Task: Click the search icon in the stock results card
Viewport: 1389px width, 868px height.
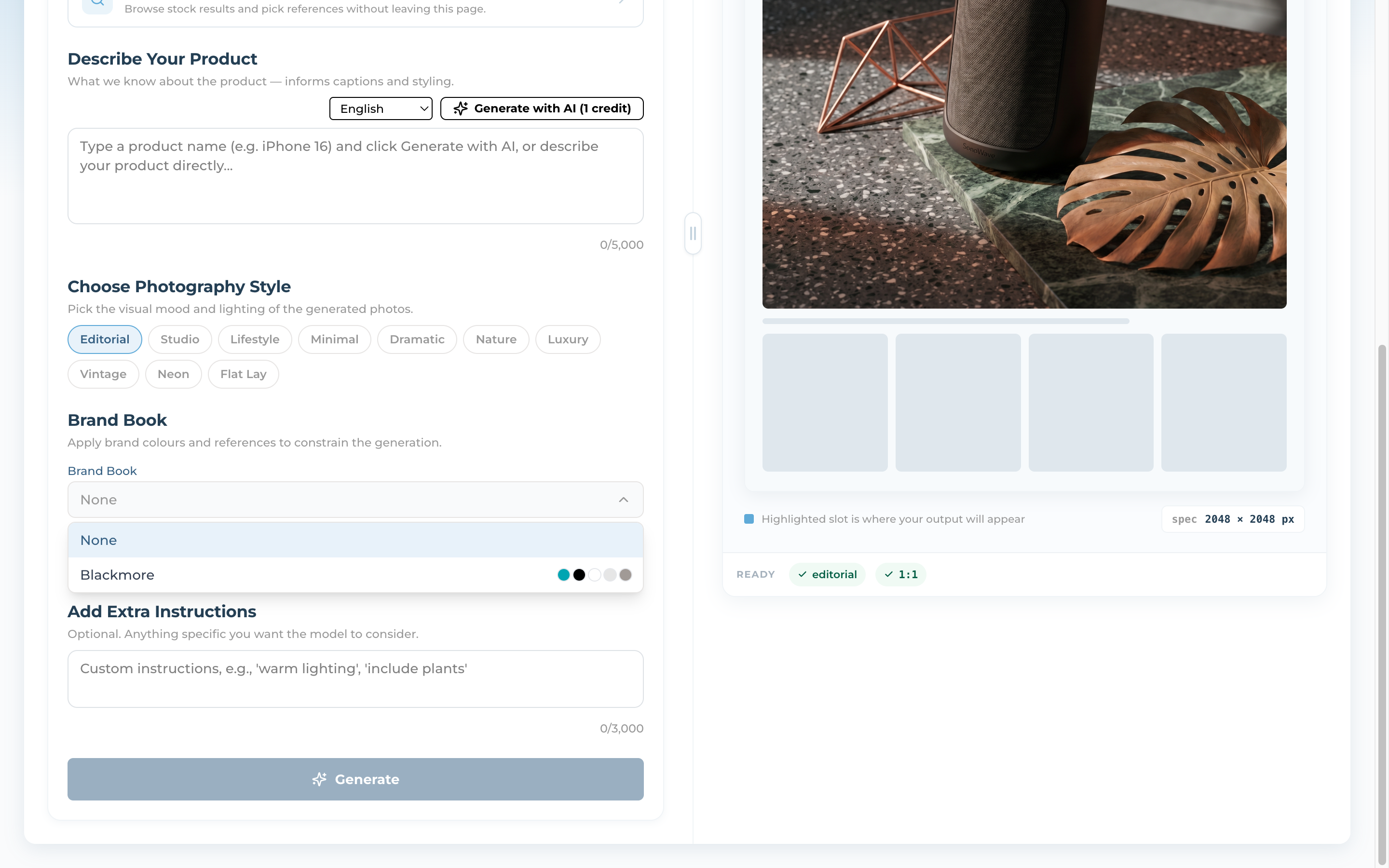Action: 97,3
